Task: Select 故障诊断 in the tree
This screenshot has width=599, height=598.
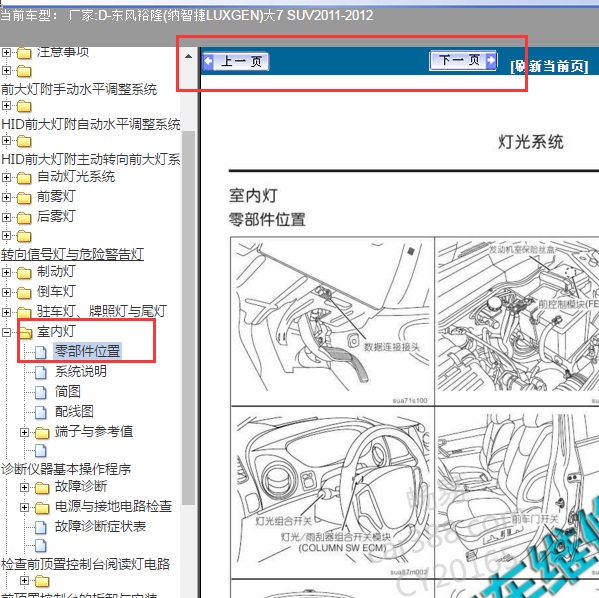Action: 81,486
